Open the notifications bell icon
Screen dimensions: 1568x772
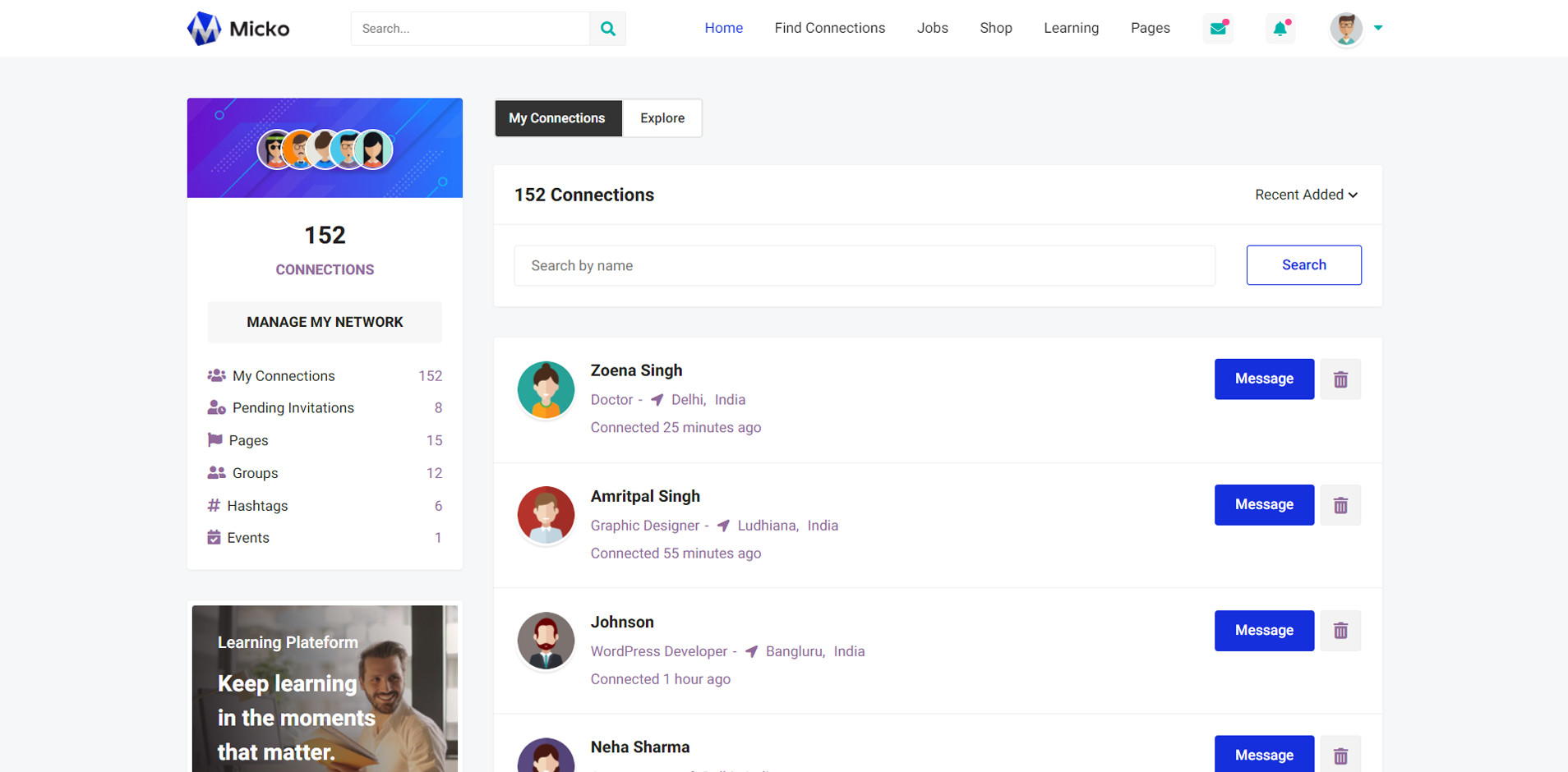coord(1280,29)
